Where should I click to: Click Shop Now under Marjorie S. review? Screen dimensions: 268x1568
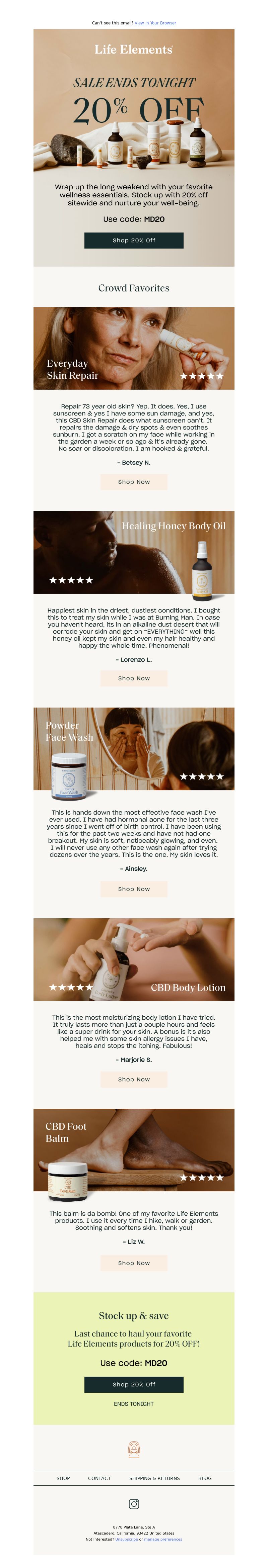click(x=134, y=1079)
